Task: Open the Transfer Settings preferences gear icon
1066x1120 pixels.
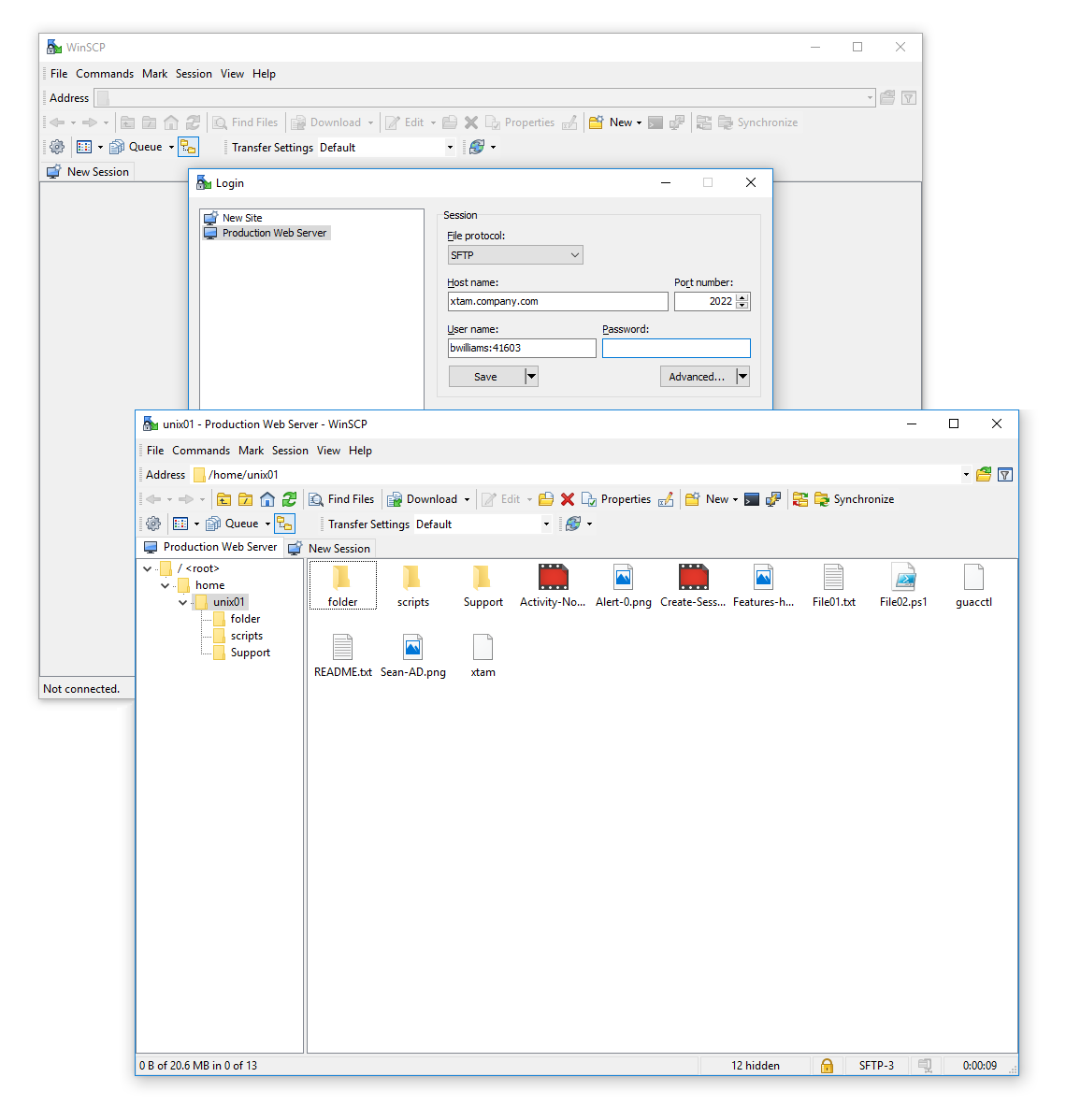Action: point(152,524)
